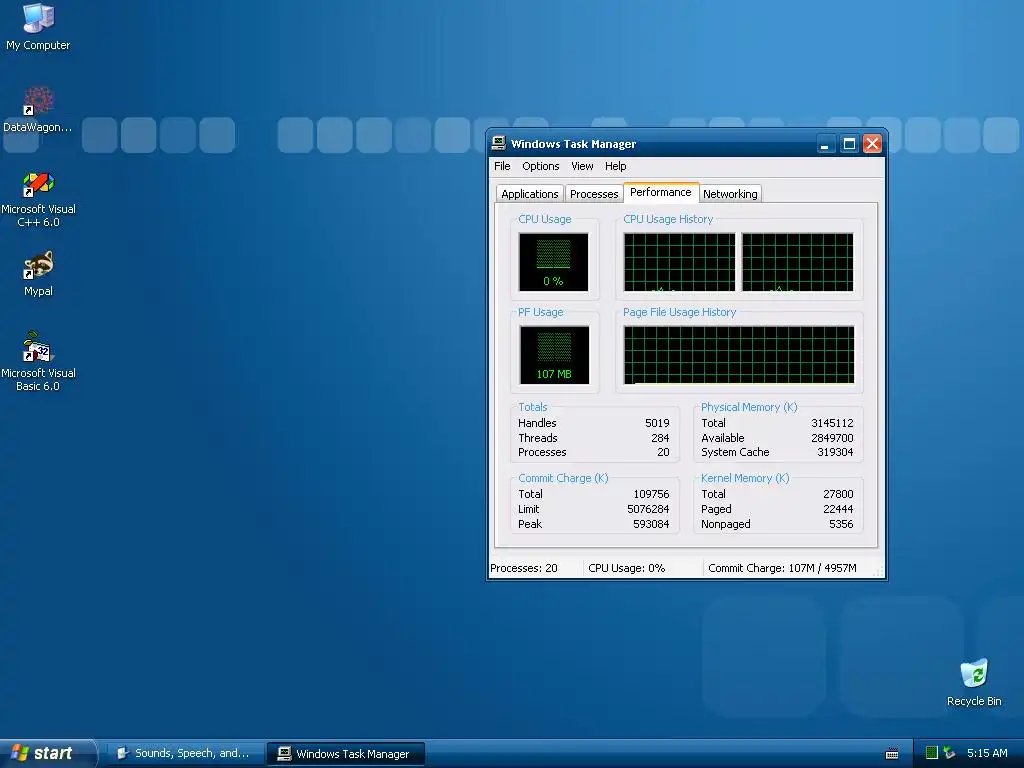Click the taskbar clock showing 5:15 AM

(987, 753)
